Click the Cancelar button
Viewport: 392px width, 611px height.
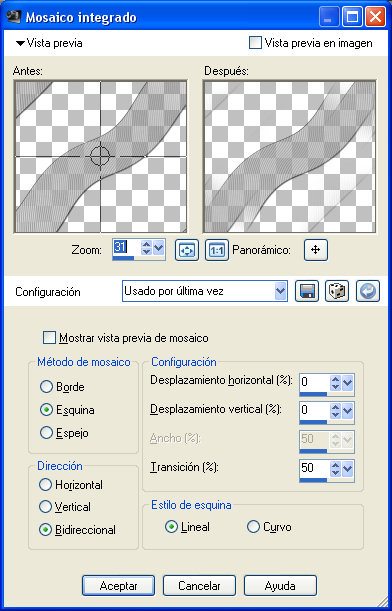coord(199,586)
